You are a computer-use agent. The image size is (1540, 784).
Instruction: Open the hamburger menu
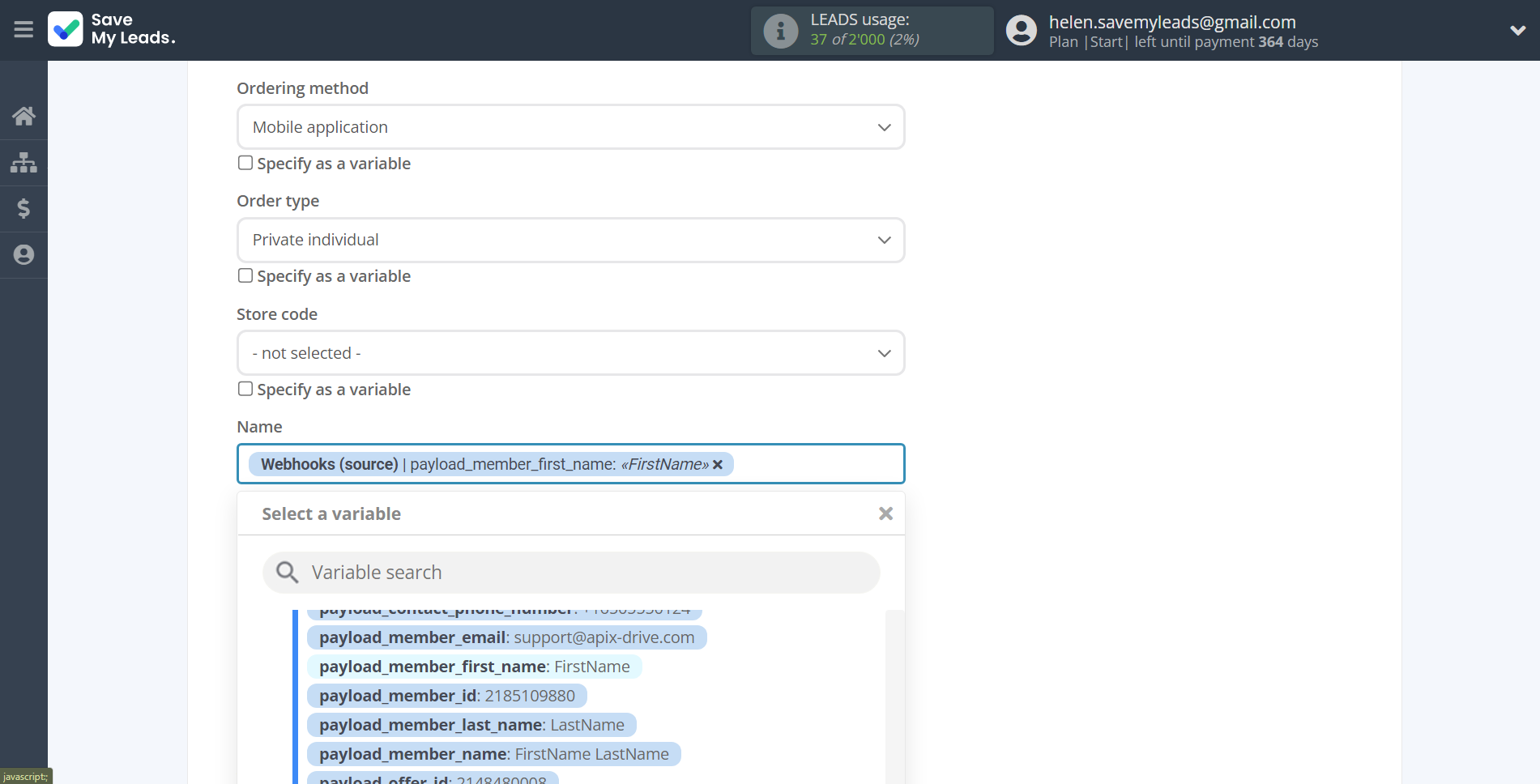(23, 30)
